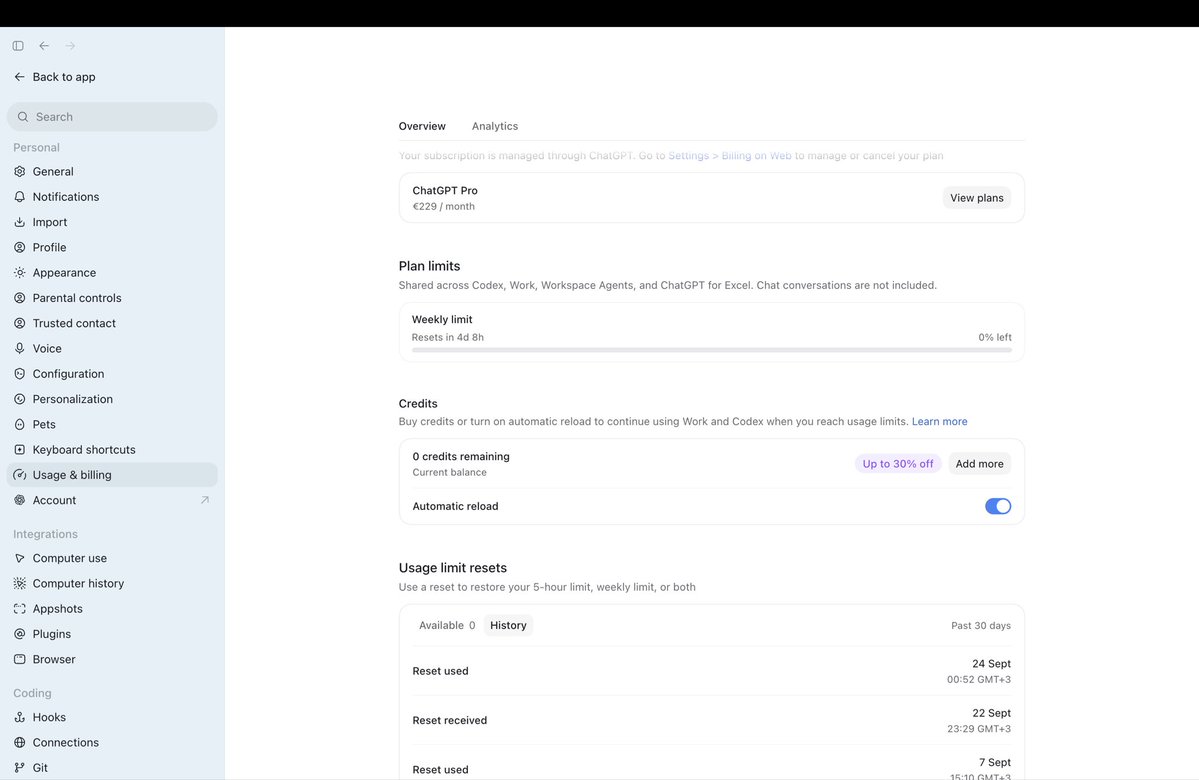Click 'Resets in 4d 8h' text

click(x=447, y=337)
